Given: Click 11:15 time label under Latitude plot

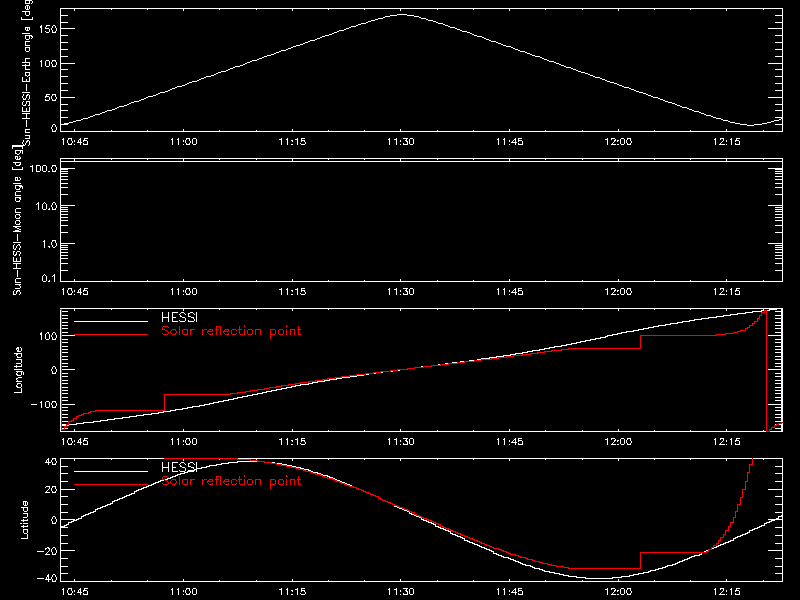Looking at the screenshot, I should pos(292,592).
